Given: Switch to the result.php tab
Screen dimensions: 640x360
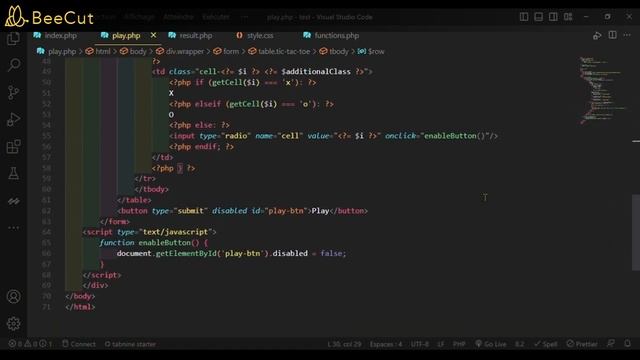Looking at the screenshot, I should click(196, 36).
